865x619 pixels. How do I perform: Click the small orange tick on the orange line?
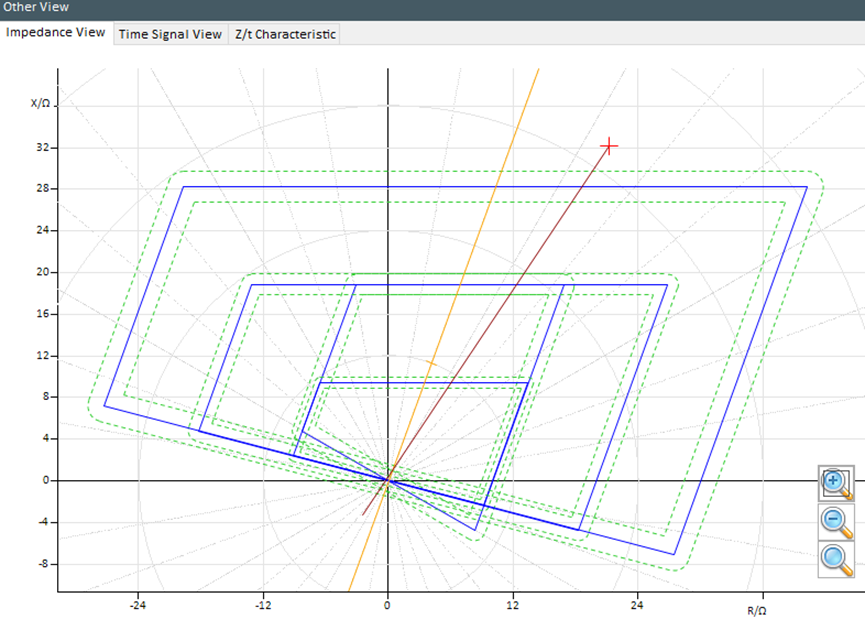tap(431, 362)
